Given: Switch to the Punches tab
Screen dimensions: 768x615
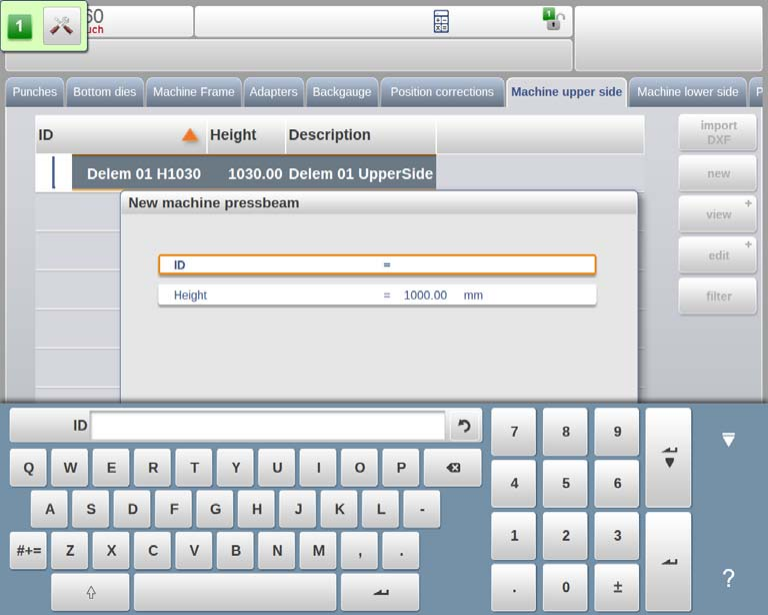Looking at the screenshot, I should coord(35,92).
